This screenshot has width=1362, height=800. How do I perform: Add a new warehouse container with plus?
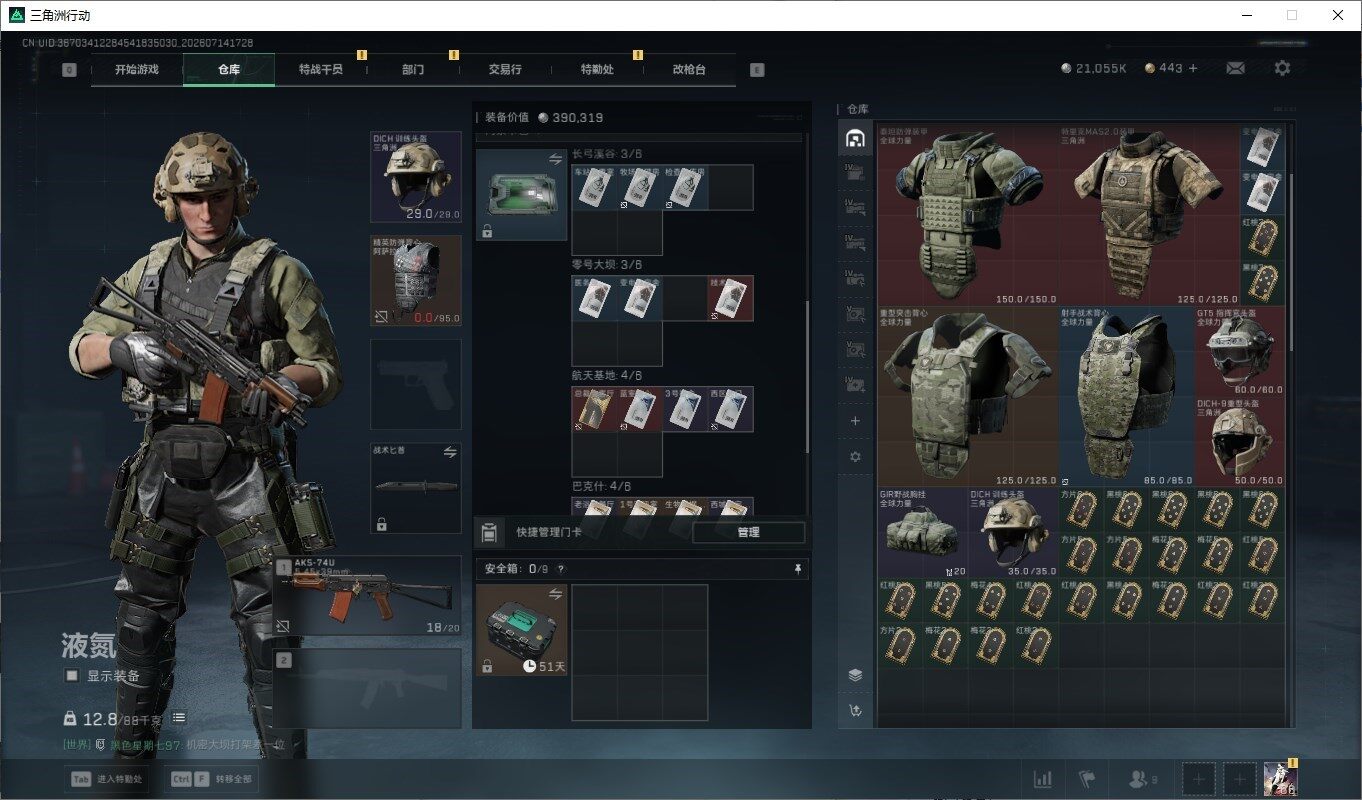[x=855, y=422]
